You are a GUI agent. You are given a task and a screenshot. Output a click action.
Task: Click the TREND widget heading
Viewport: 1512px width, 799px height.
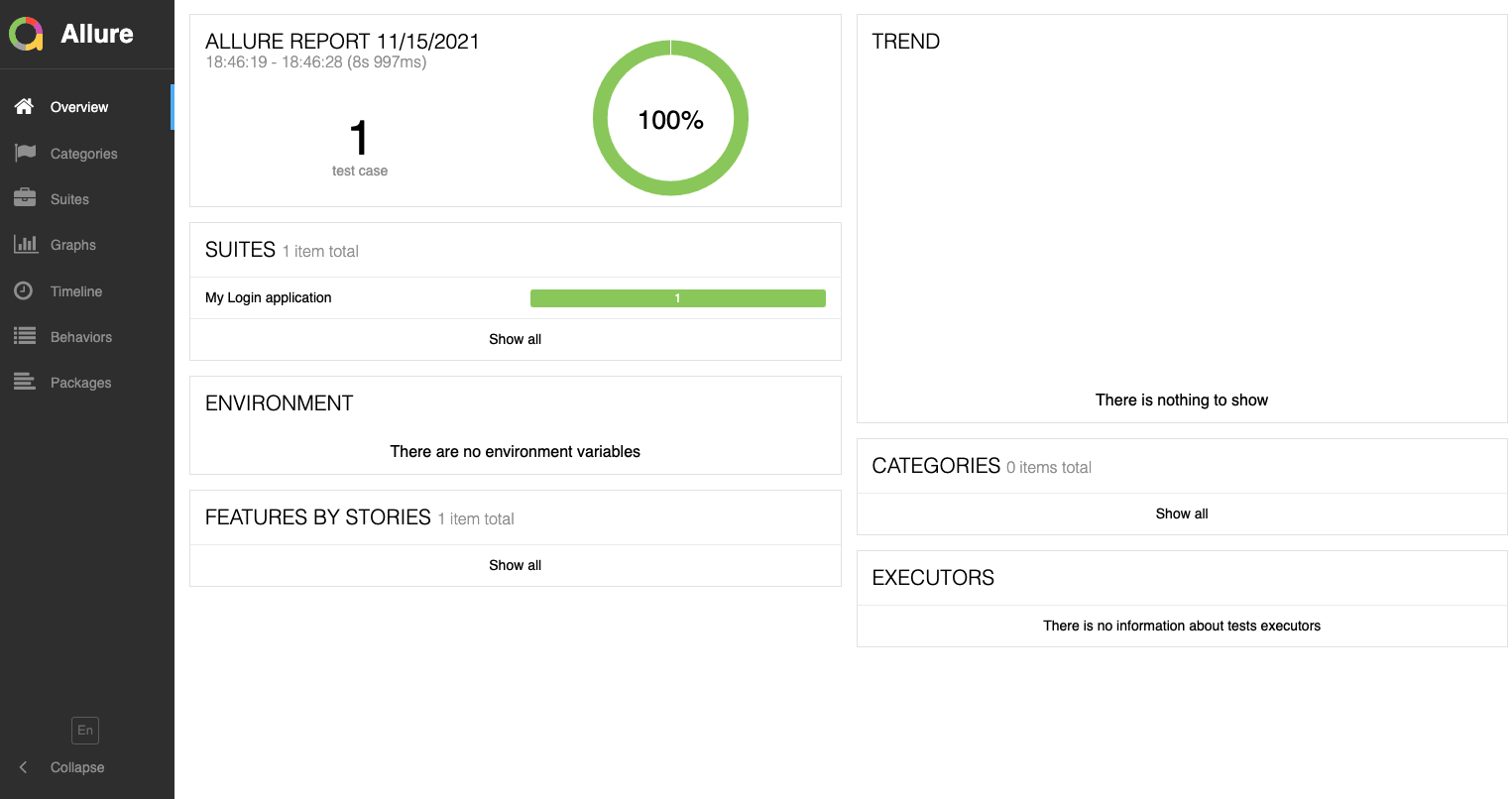pos(906,42)
